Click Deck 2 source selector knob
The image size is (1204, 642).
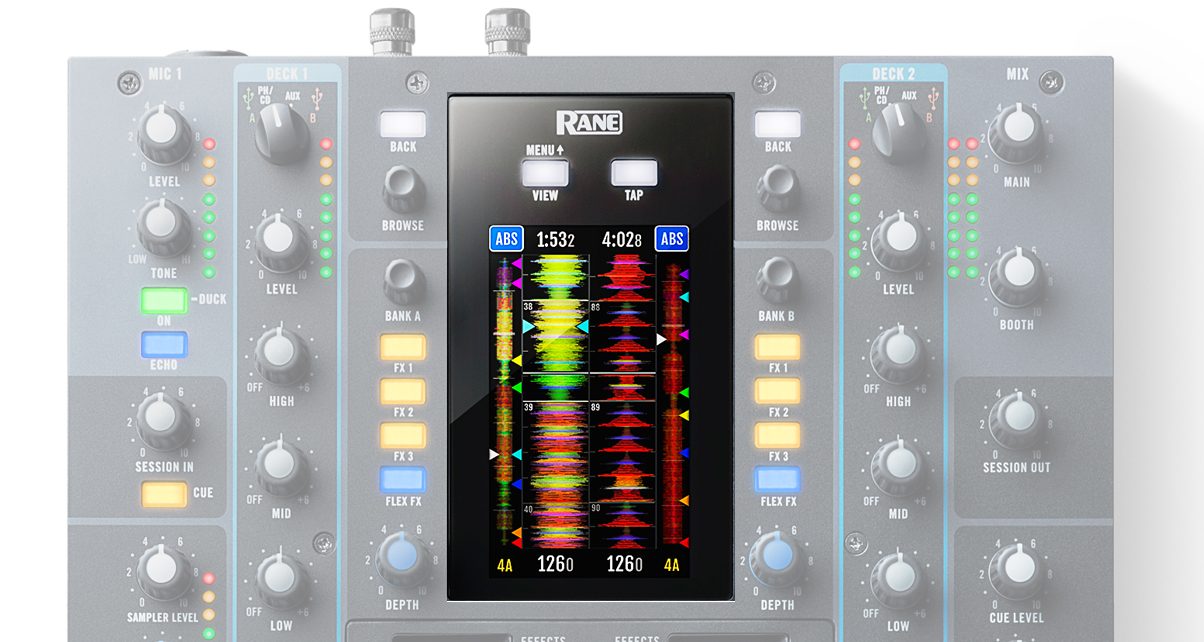[898, 135]
